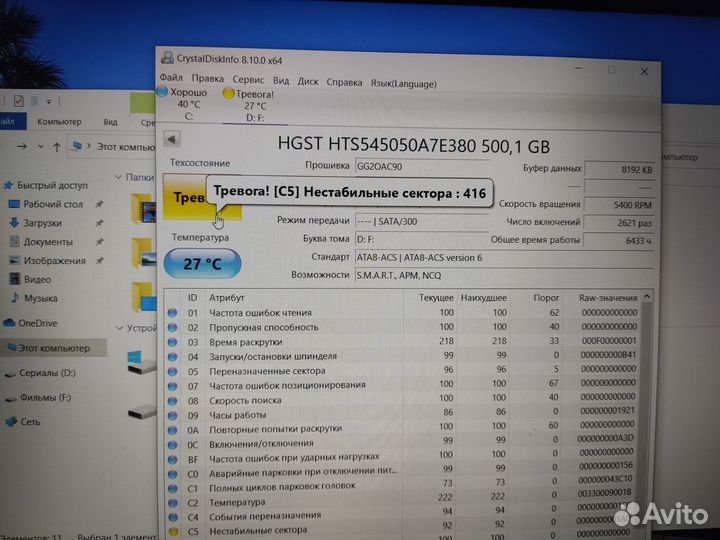
Task: Click the status dot for attribute 0A
Action: (173, 430)
